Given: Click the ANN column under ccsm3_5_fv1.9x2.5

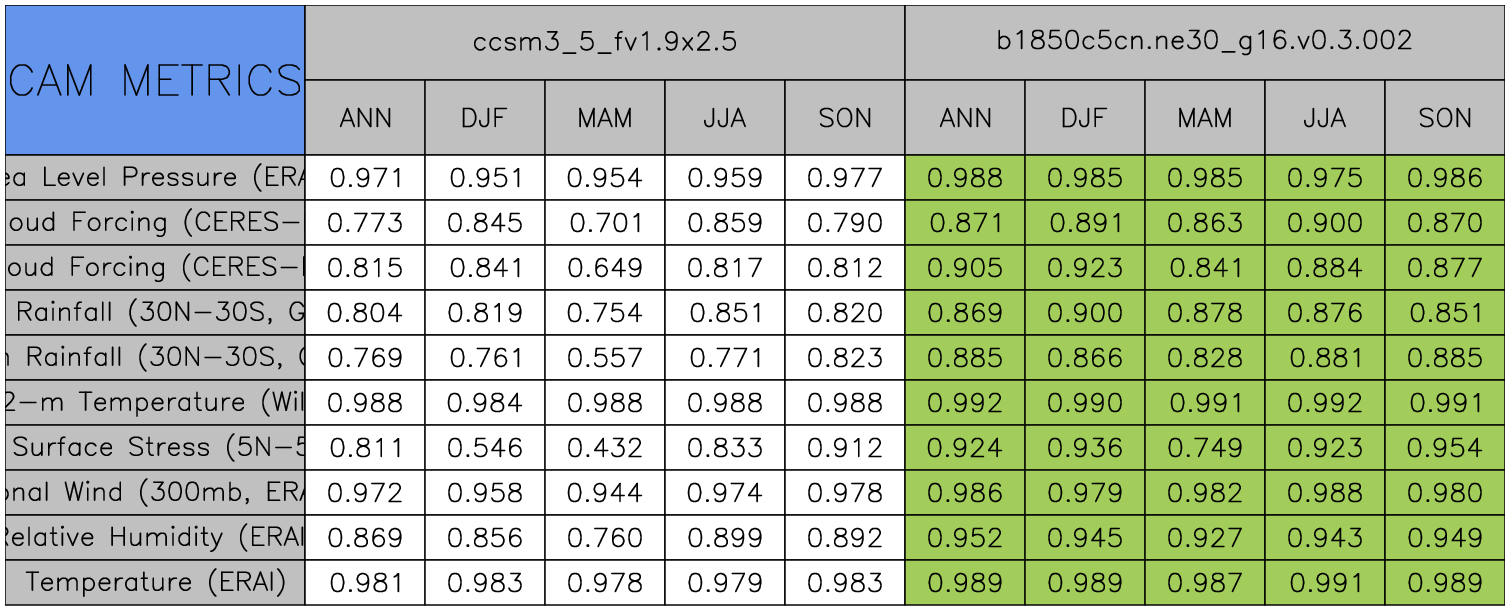Looking at the screenshot, I should [x=365, y=118].
